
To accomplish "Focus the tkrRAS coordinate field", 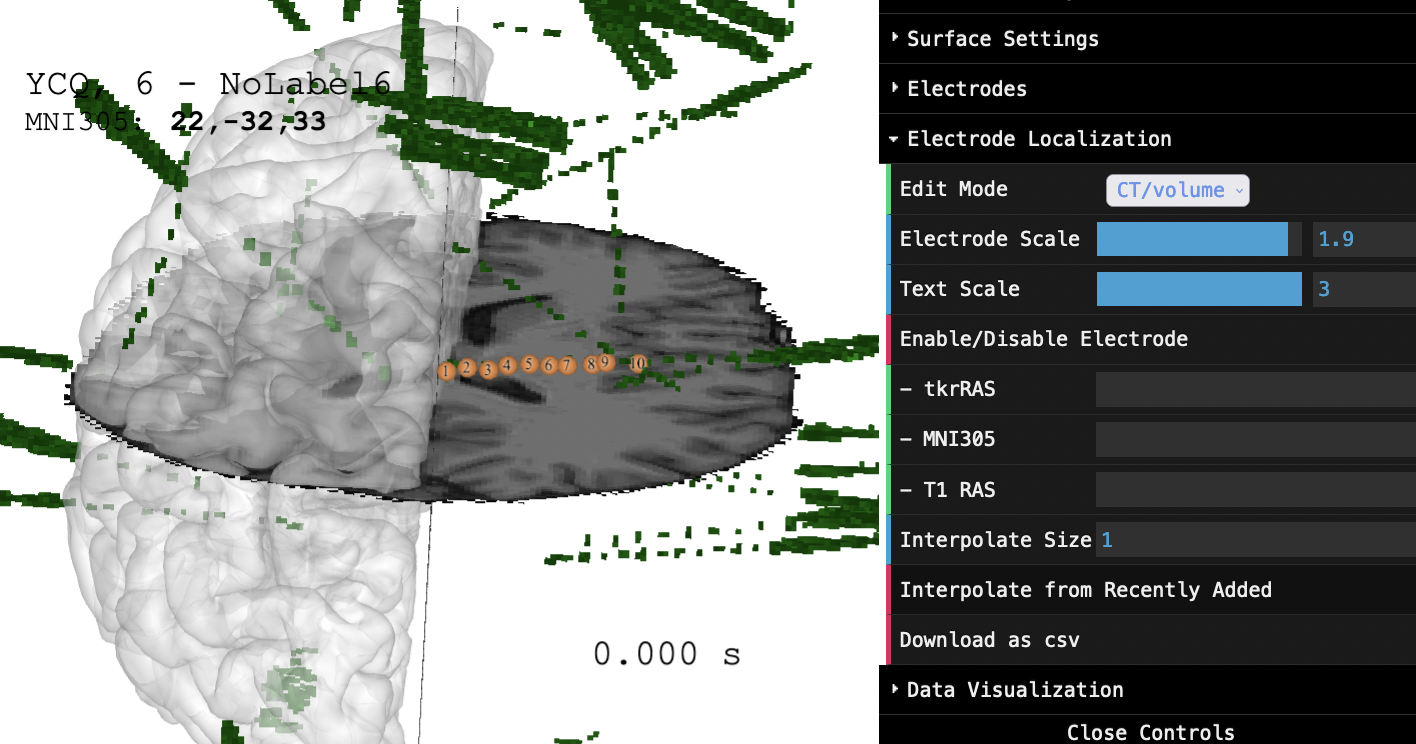I will [1254, 389].
